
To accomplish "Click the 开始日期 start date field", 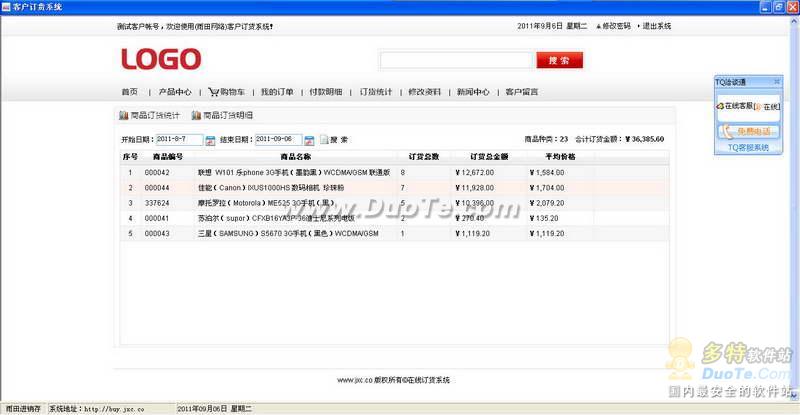I will [x=179, y=140].
